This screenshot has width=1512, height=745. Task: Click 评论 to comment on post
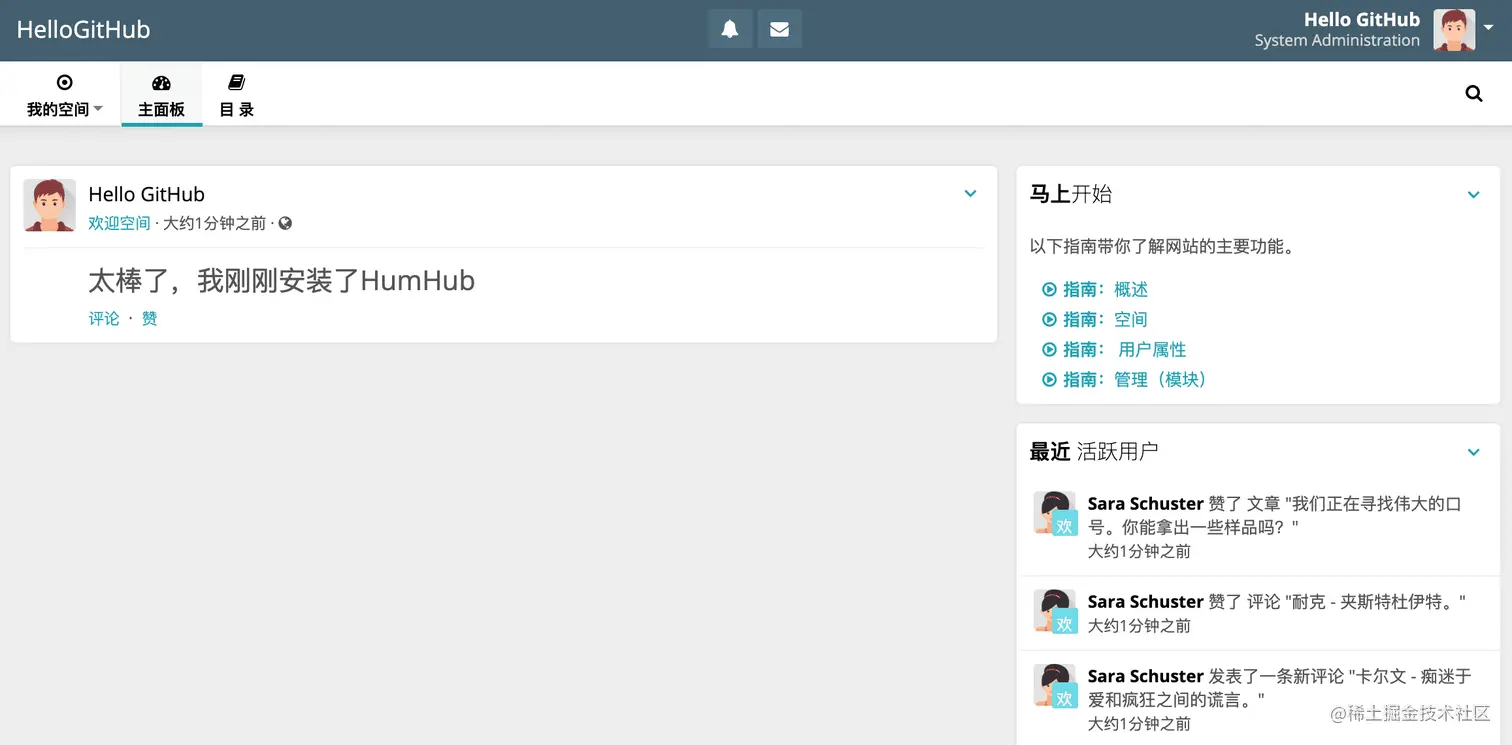(104, 318)
